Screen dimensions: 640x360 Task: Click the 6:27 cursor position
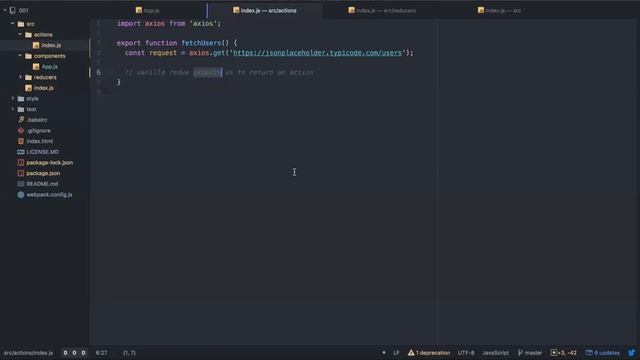click(x=102, y=353)
